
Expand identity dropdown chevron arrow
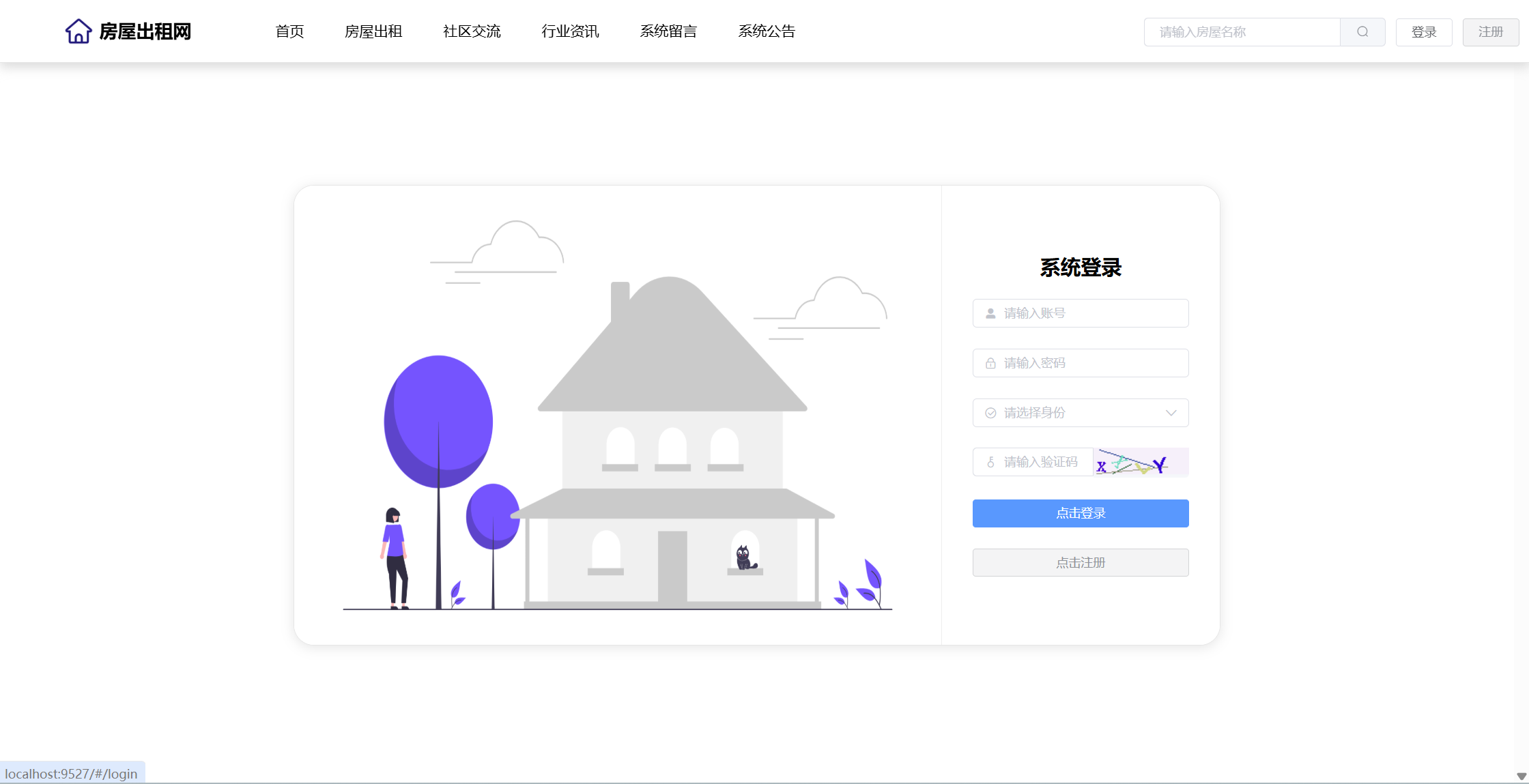coord(1171,413)
